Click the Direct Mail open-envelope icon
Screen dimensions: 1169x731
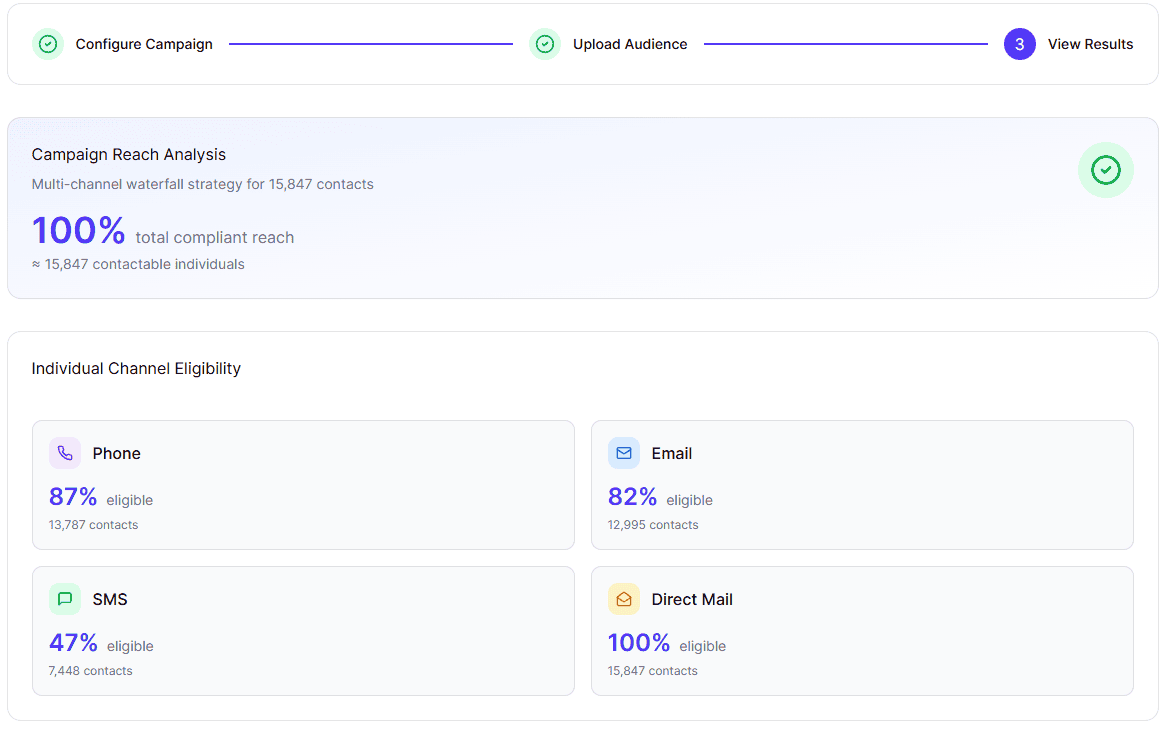pos(624,599)
